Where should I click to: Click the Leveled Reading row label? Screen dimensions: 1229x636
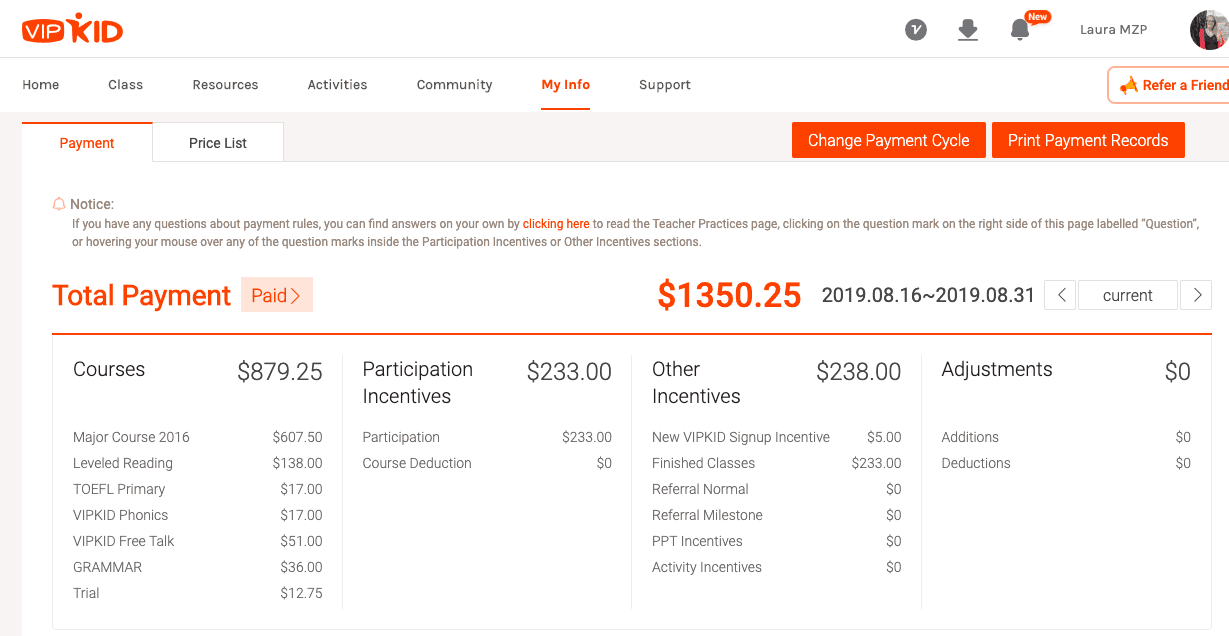123,463
